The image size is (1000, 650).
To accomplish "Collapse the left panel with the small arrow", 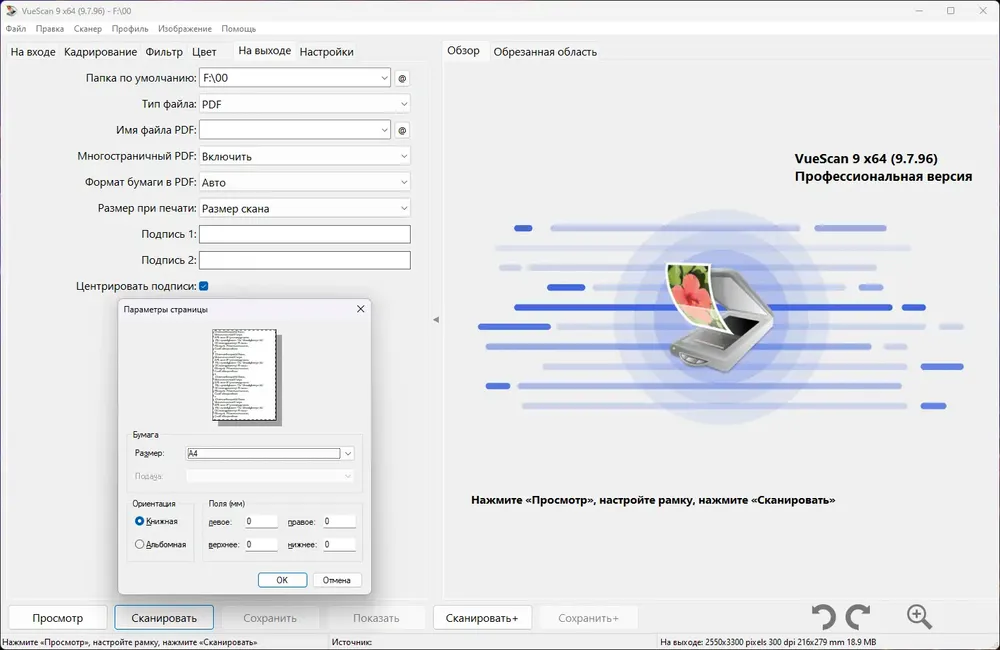I will coord(436,320).
